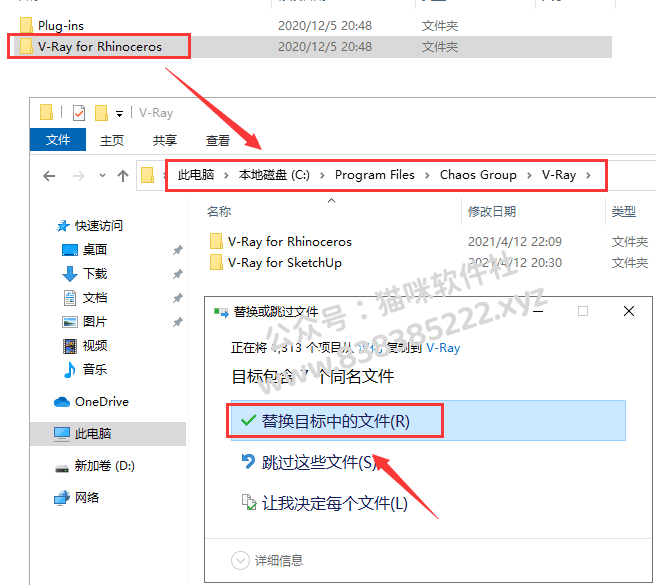Expand chevron after Chaos Group breadcrumb
Screen dimensions: 656x585
(x=529, y=175)
